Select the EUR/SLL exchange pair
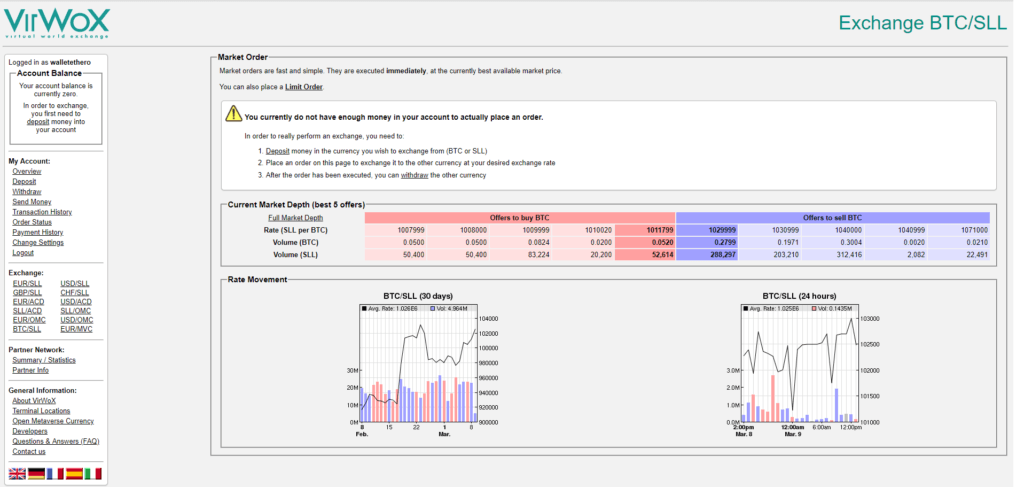The width and height of the screenshot is (1024, 487). 28,284
